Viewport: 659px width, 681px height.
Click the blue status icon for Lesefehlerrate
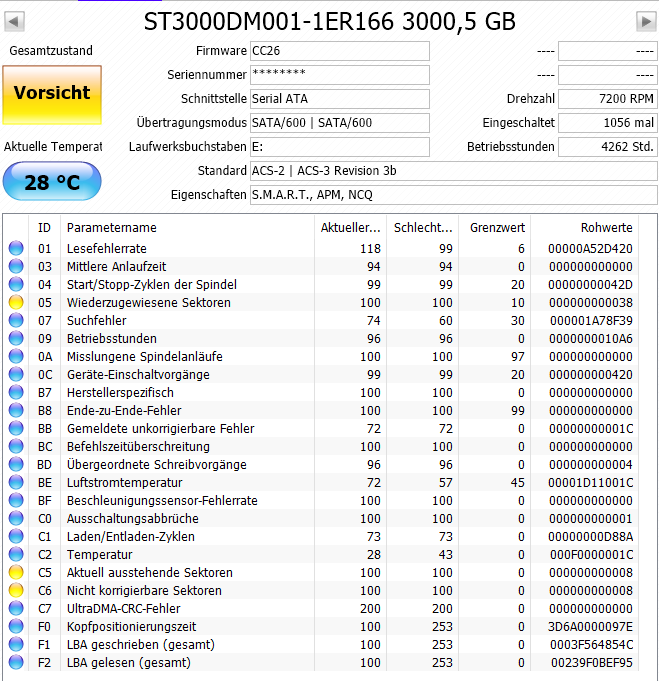(x=16, y=248)
